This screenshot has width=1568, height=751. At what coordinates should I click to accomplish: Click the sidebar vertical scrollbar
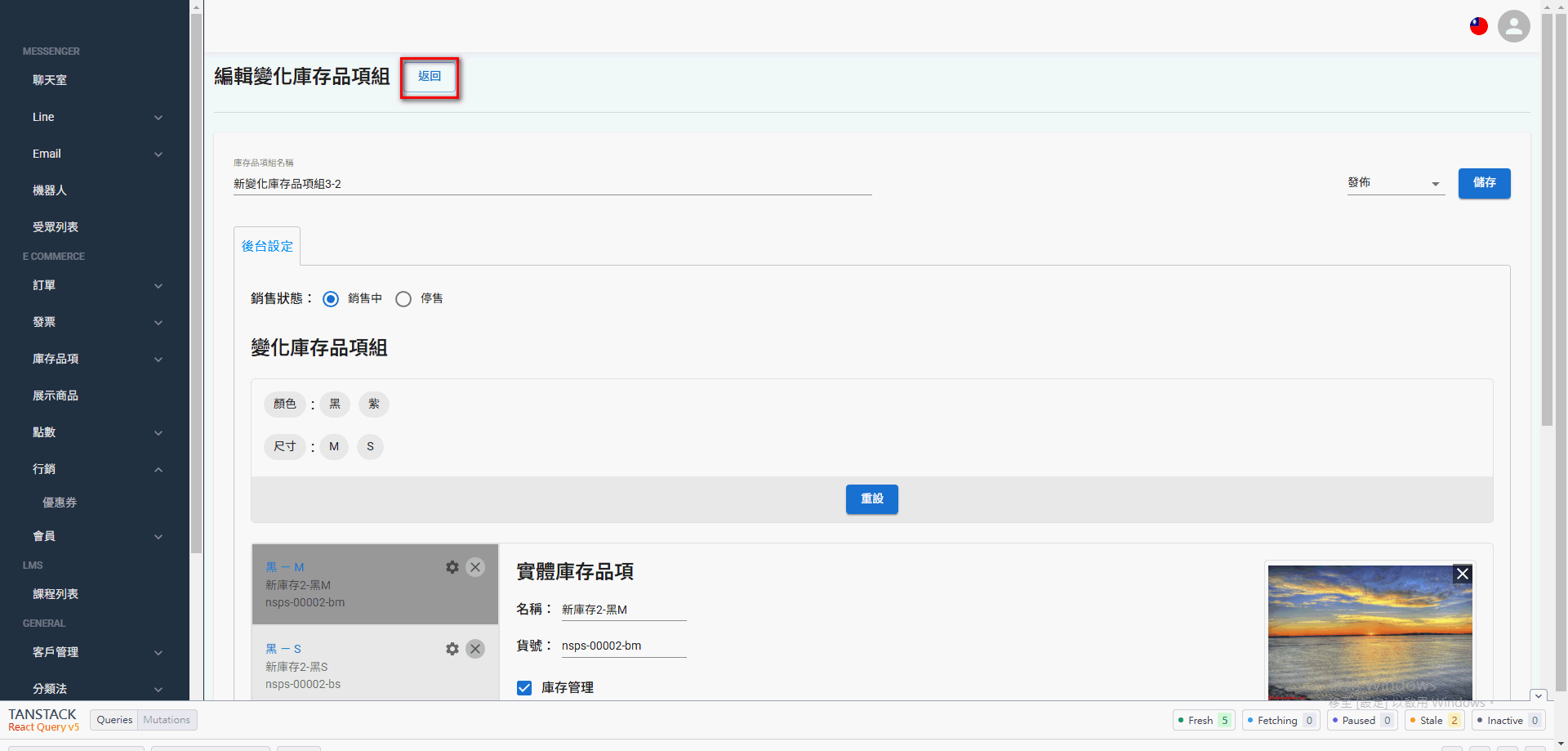[x=196, y=283]
